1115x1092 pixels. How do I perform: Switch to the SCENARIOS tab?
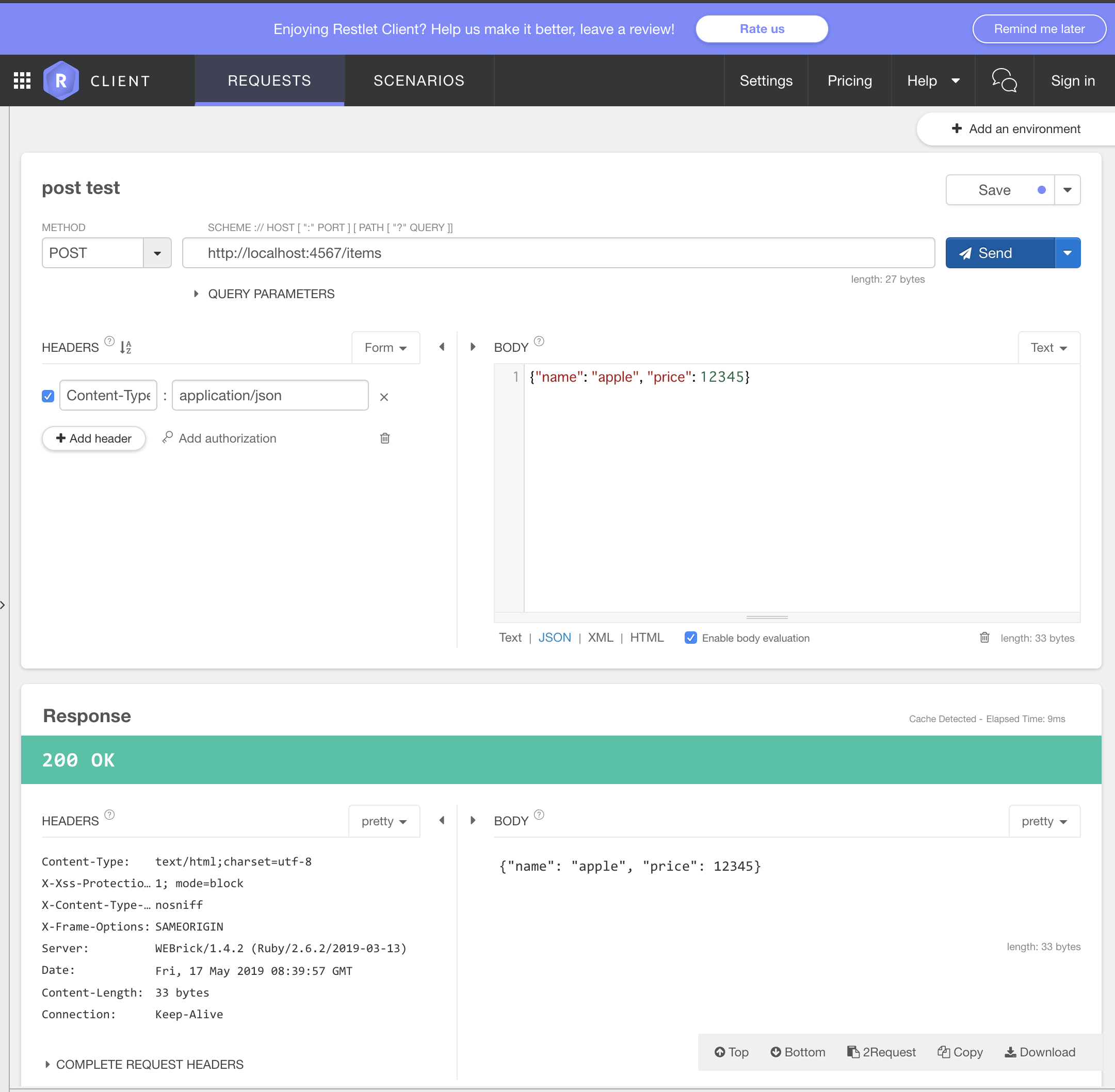tap(418, 81)
